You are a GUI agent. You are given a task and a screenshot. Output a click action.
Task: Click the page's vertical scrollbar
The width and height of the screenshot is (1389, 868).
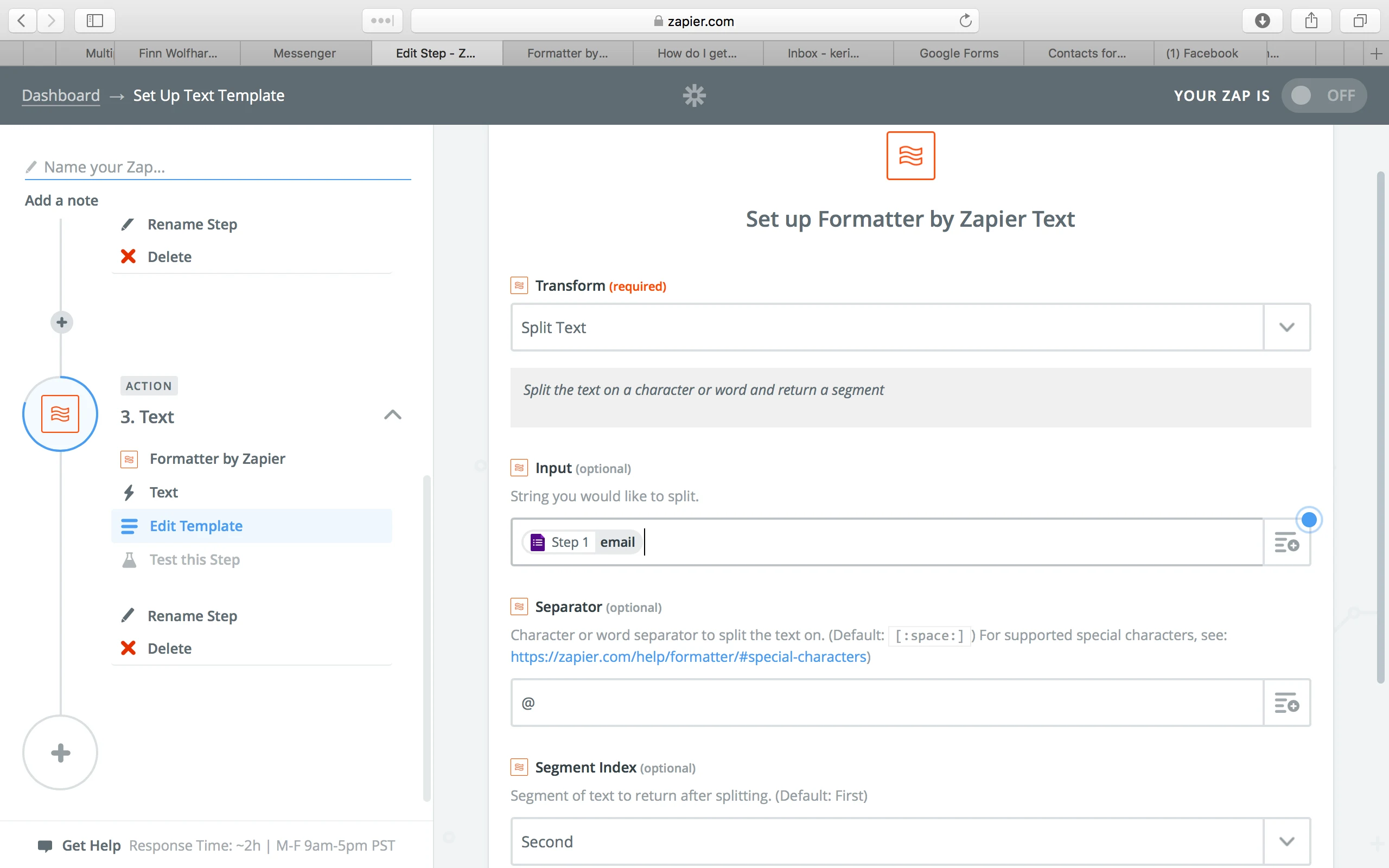click(1380, 427)
